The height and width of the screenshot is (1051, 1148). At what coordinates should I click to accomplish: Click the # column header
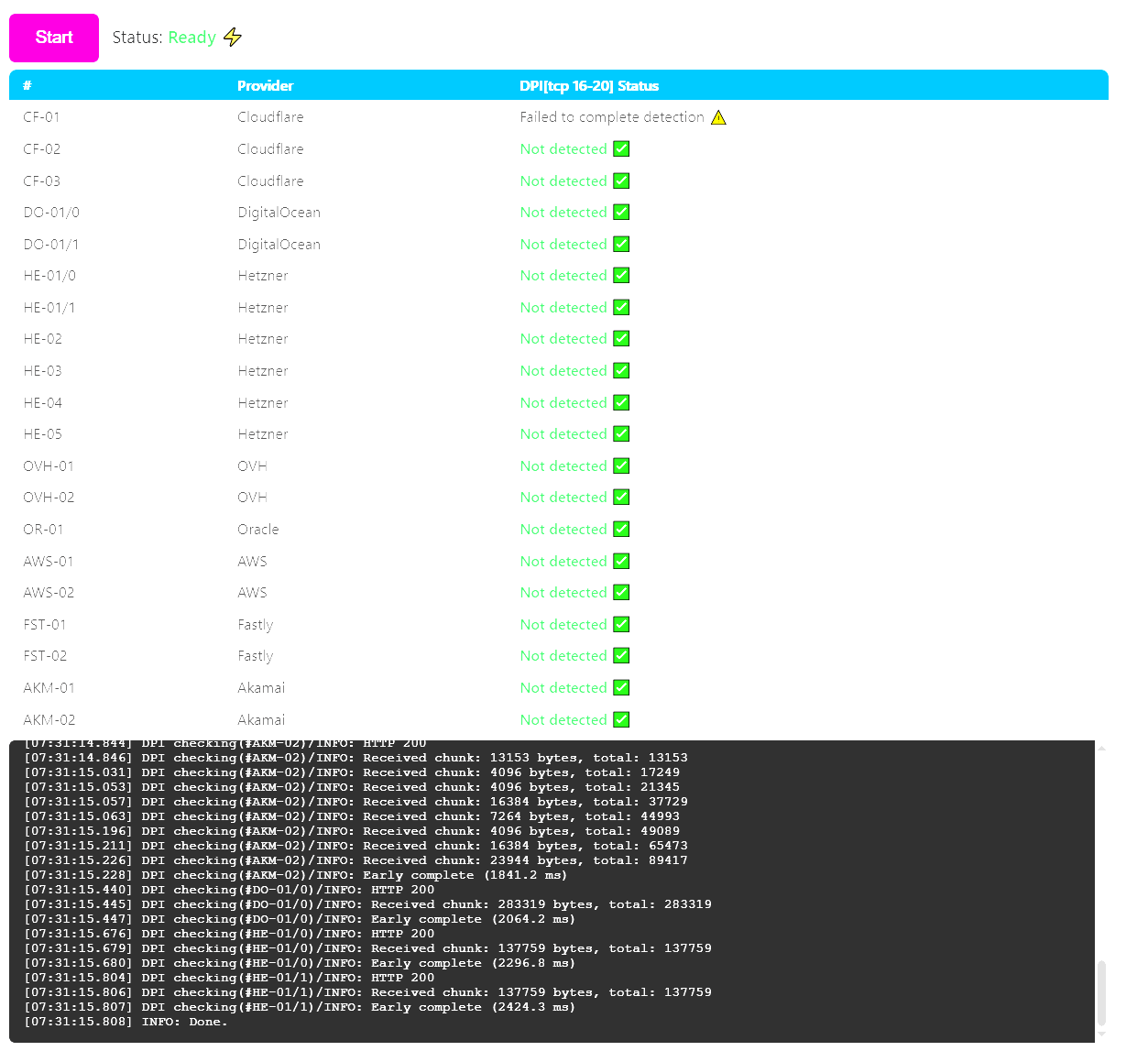coord(27,86)
